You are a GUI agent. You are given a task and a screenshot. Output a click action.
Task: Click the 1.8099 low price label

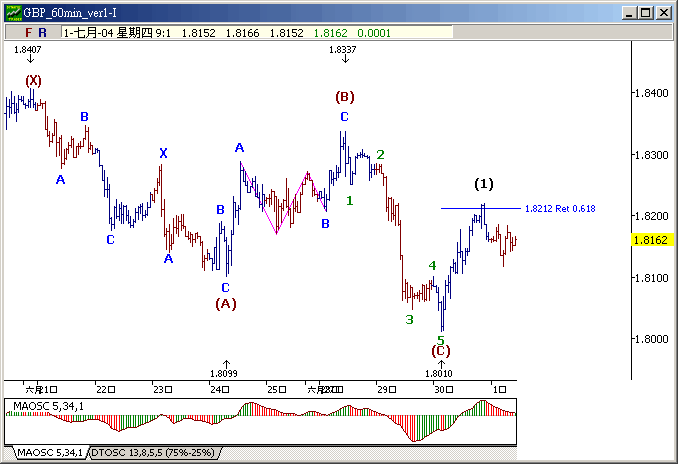coord(224,374)
